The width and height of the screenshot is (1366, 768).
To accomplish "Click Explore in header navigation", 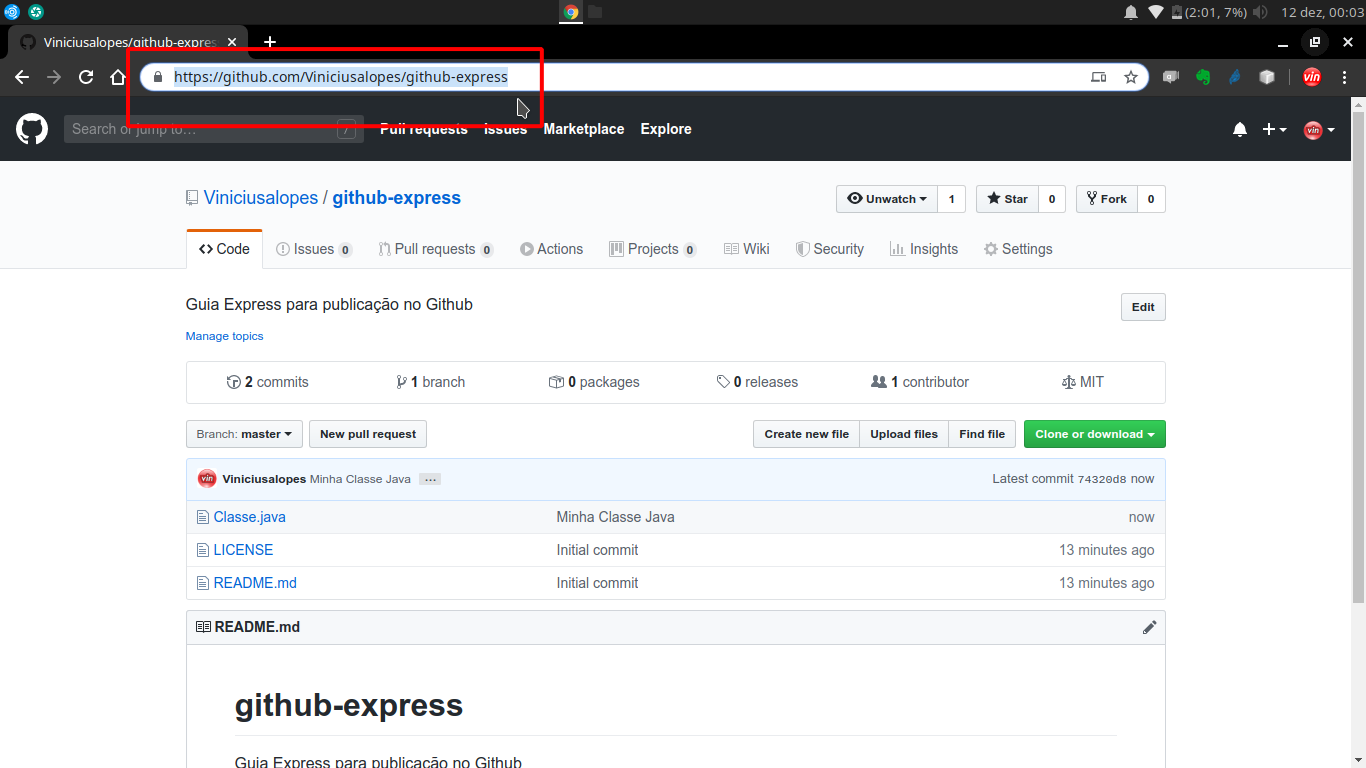I will click(666, 129).
